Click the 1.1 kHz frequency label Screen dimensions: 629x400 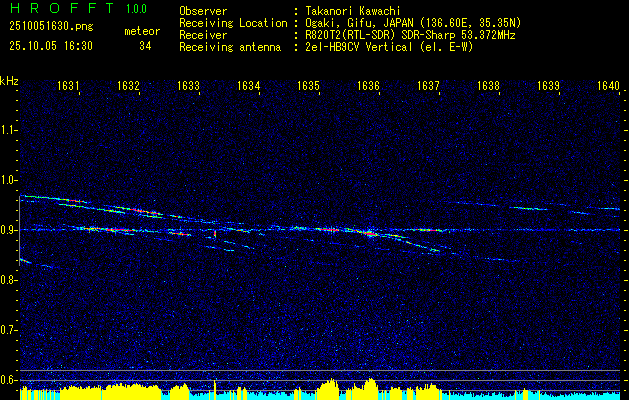[x=8, y=130]
